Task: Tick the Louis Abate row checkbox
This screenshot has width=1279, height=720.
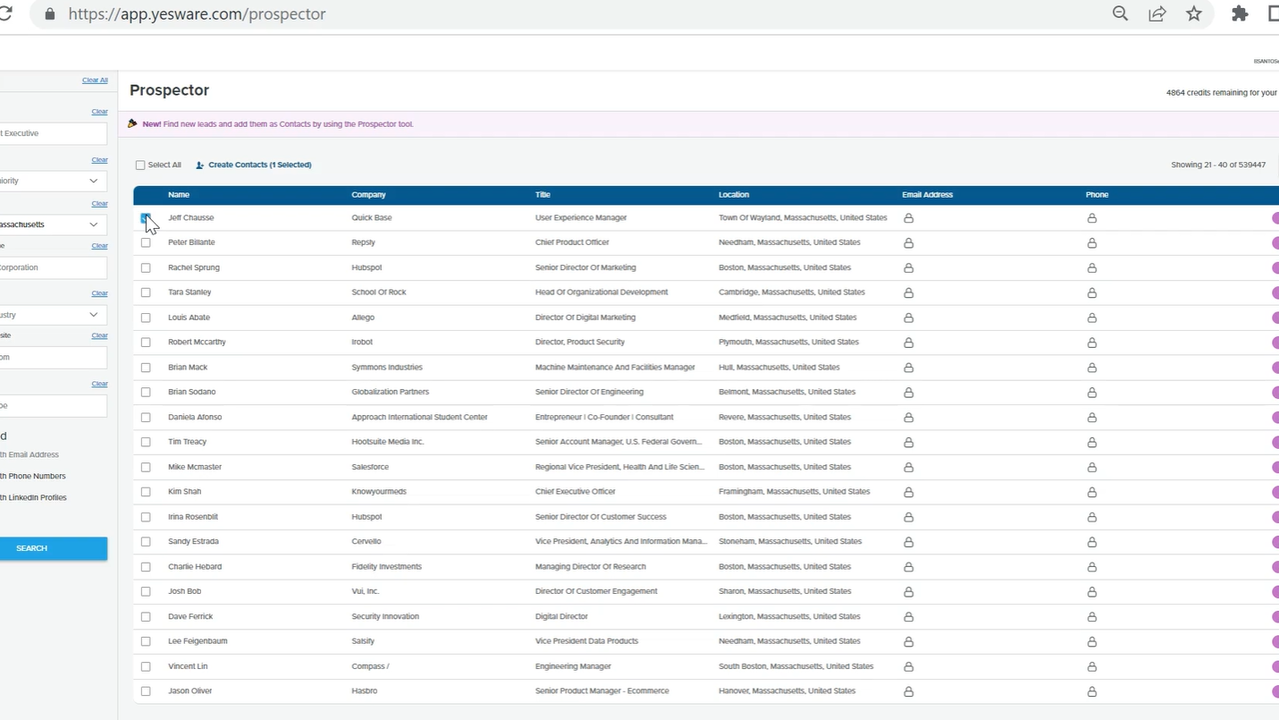Action: click(146, 317)
